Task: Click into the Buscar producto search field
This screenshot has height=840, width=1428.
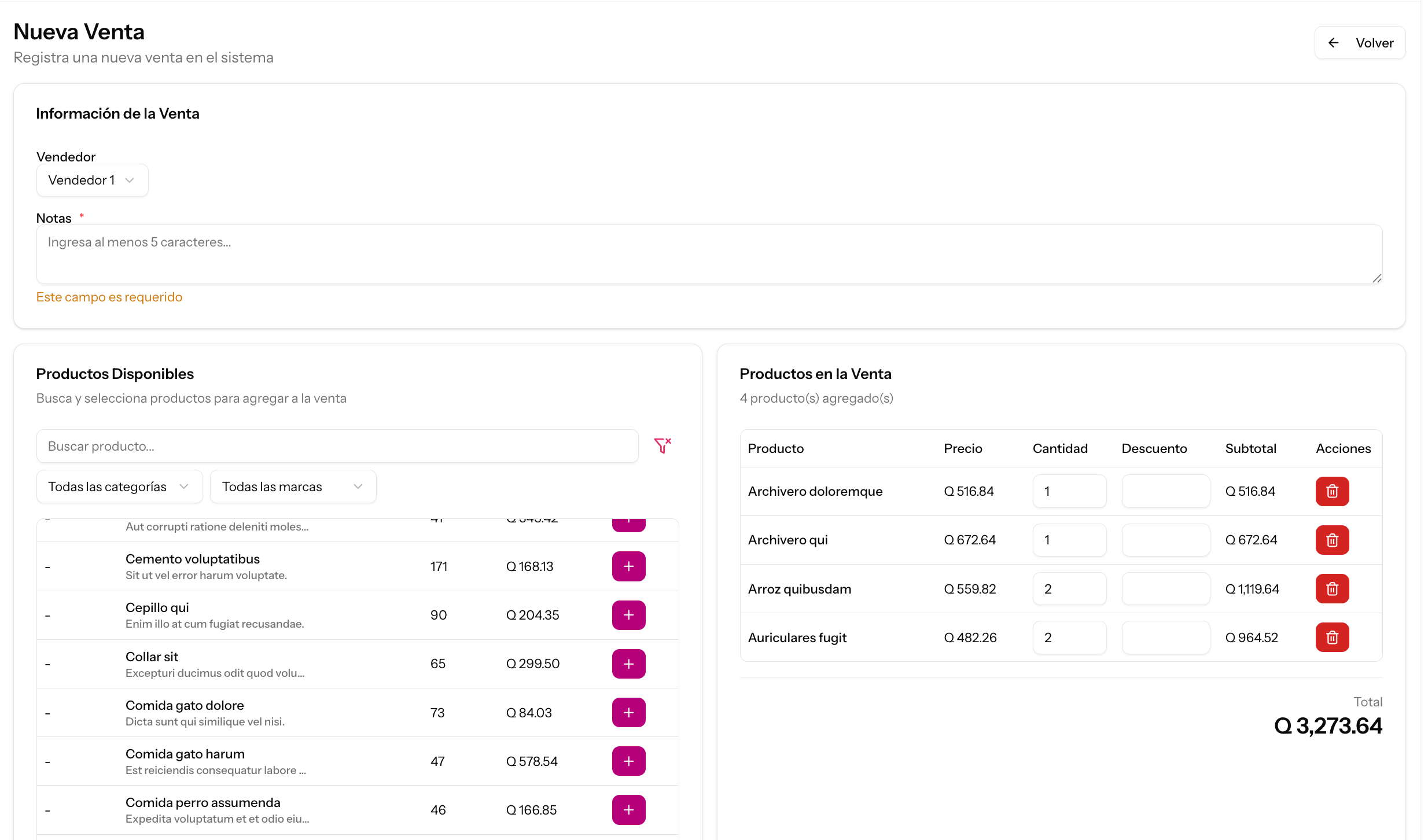Action: click(x=337, y=446)
